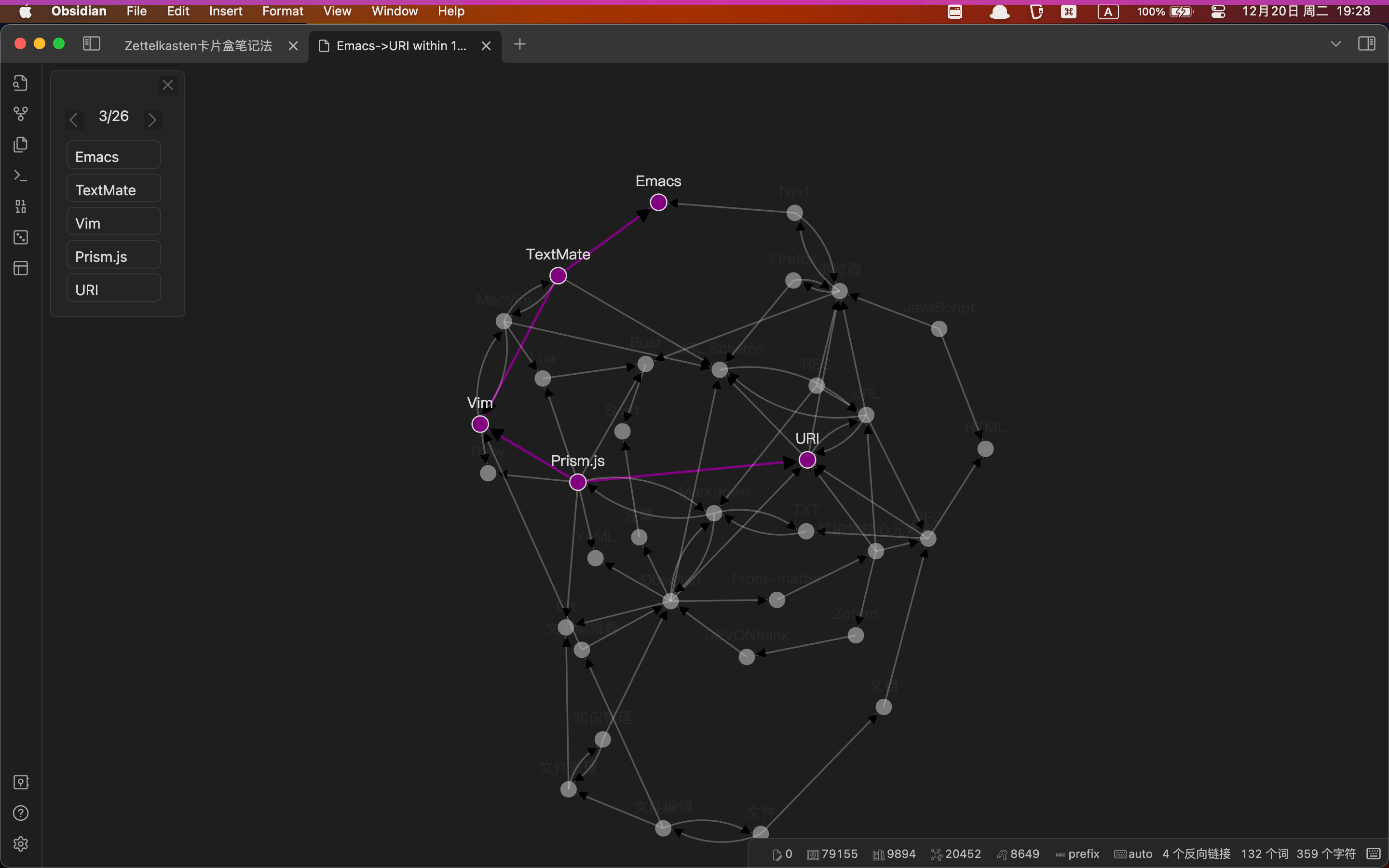Advance to next result with right arrow
This screenshot has width=1389, height=868.
click(152, 120)
